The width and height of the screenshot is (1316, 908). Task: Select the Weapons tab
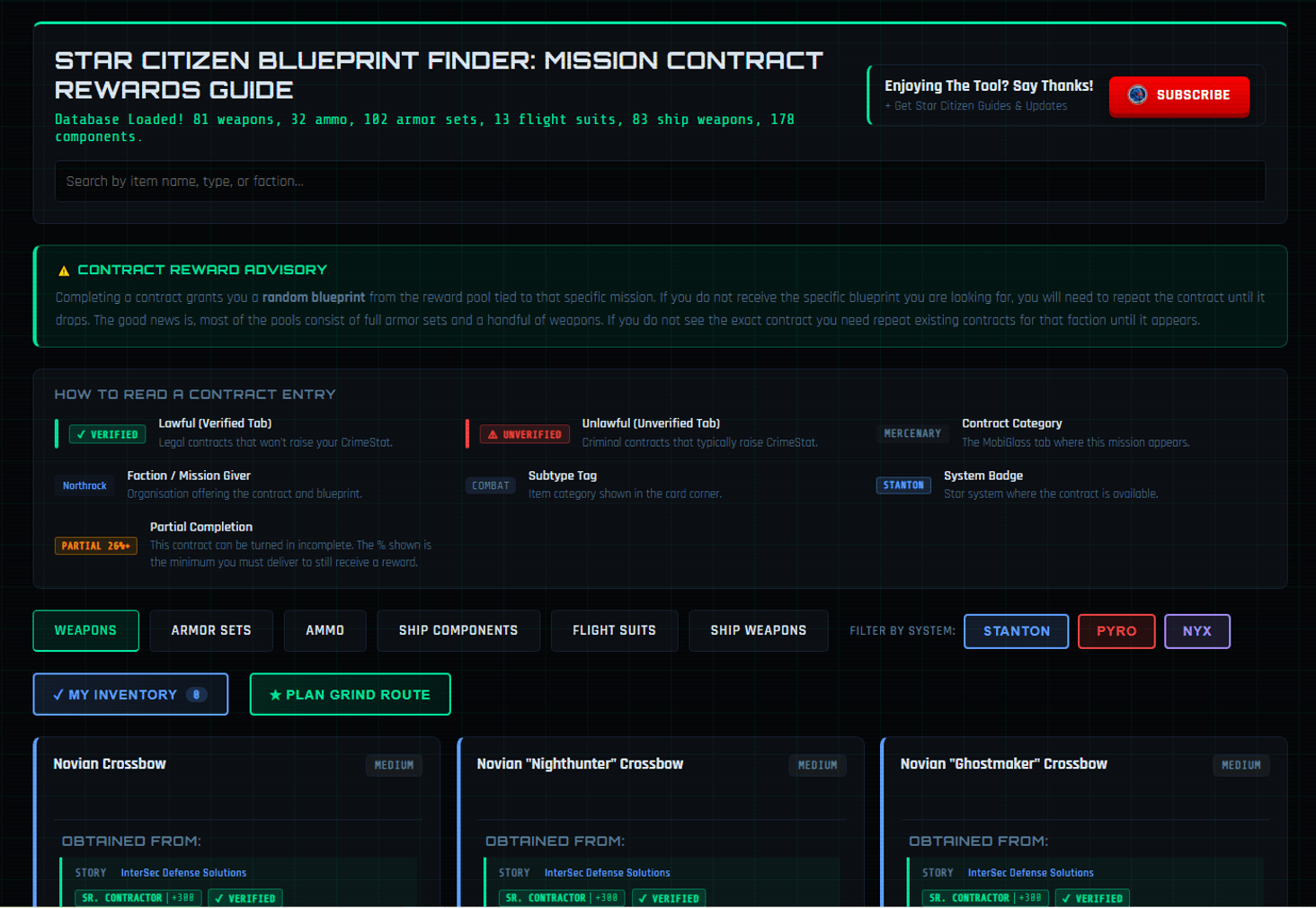point(85,630)
